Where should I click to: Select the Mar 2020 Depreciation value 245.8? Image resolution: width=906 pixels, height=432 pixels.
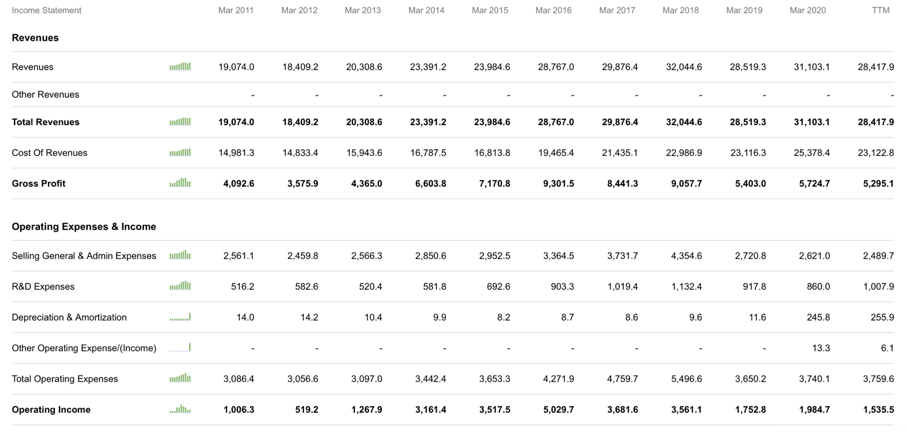[818, 317]
